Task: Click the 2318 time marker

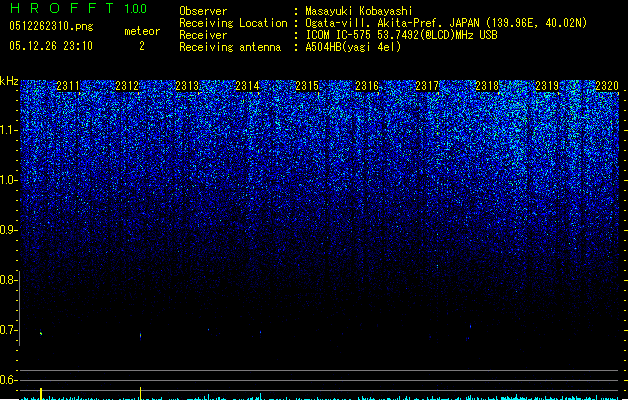Action: click(487, 85)
